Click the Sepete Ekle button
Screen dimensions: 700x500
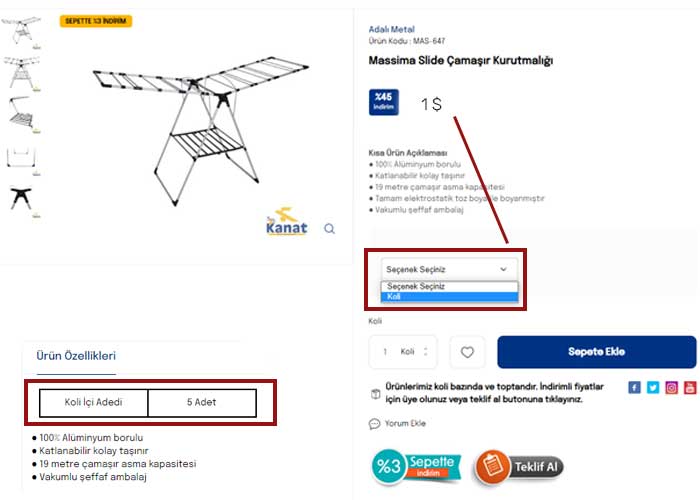point(597,352)
